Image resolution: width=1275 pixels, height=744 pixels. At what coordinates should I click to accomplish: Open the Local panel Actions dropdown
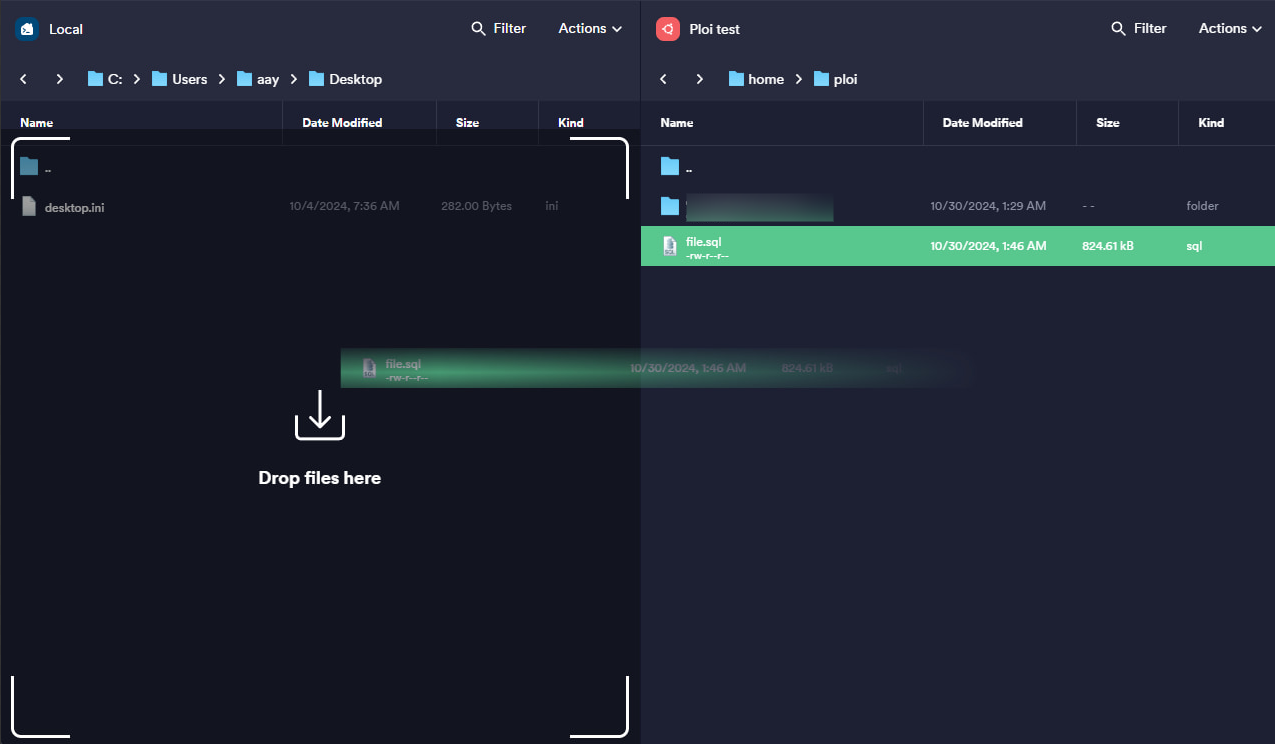coord(590,29)
